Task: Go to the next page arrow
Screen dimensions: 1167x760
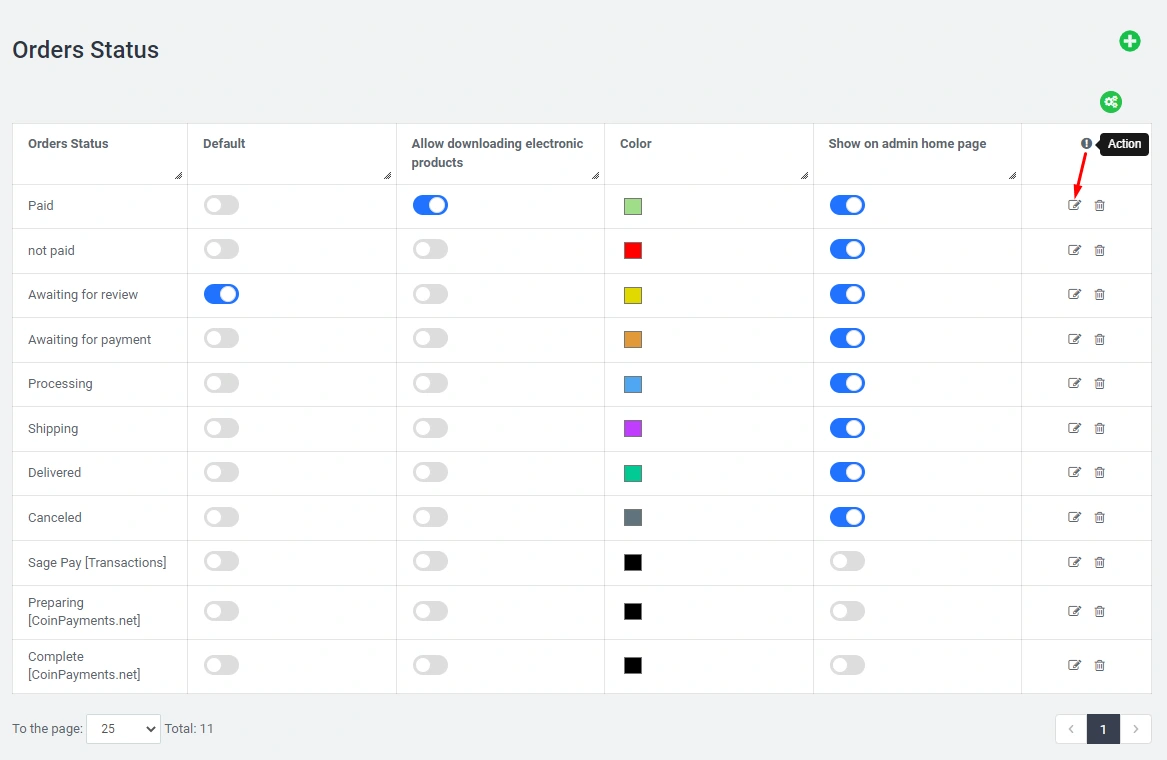Action: coord(1136,729)
